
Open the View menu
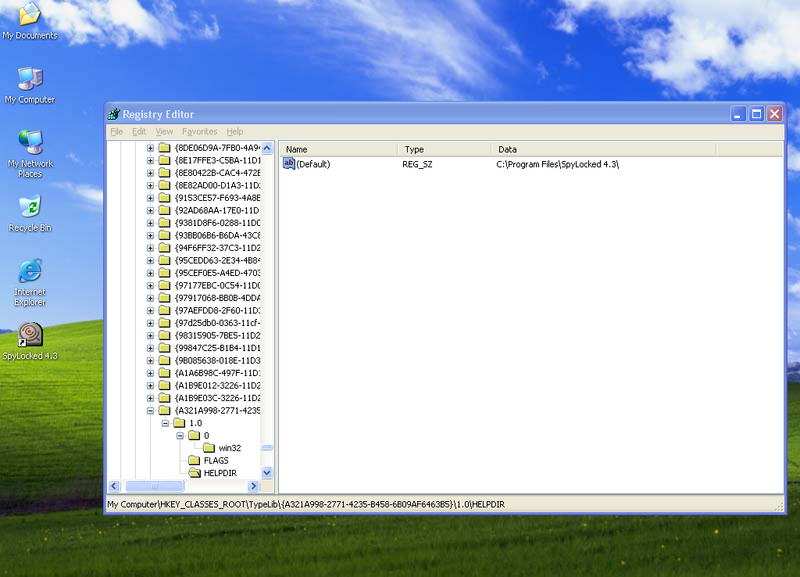pyautogui.click(x=164, y=132)
